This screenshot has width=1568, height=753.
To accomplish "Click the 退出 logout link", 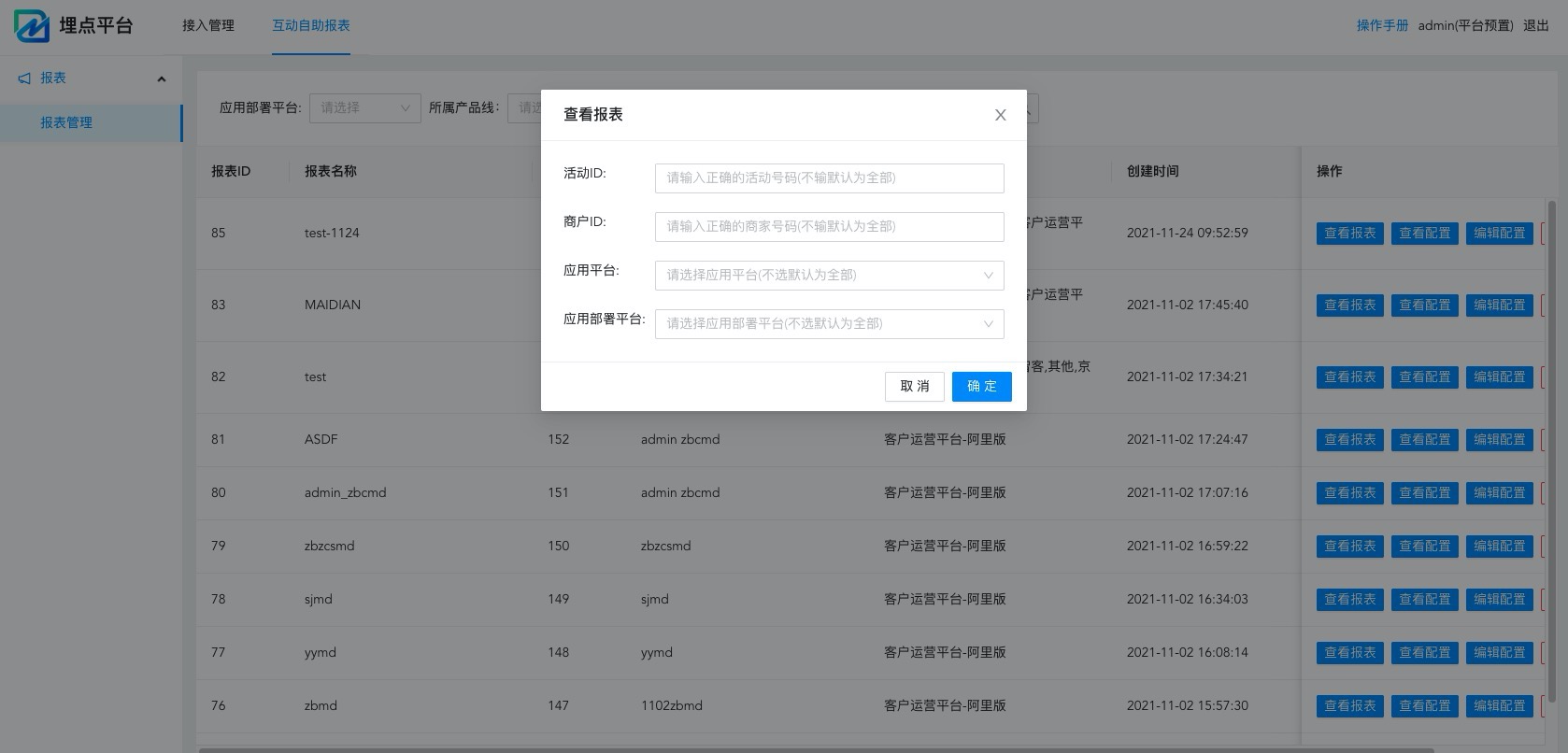I will click(1536, 26).
